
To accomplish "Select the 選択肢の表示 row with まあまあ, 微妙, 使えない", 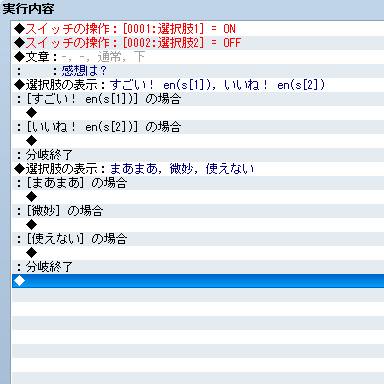I will [198, 169].
